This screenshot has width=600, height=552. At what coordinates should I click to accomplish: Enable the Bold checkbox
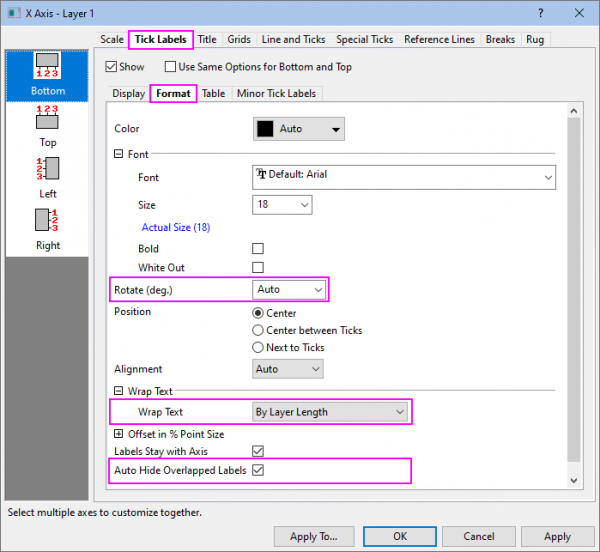click(x=258, y=248)
